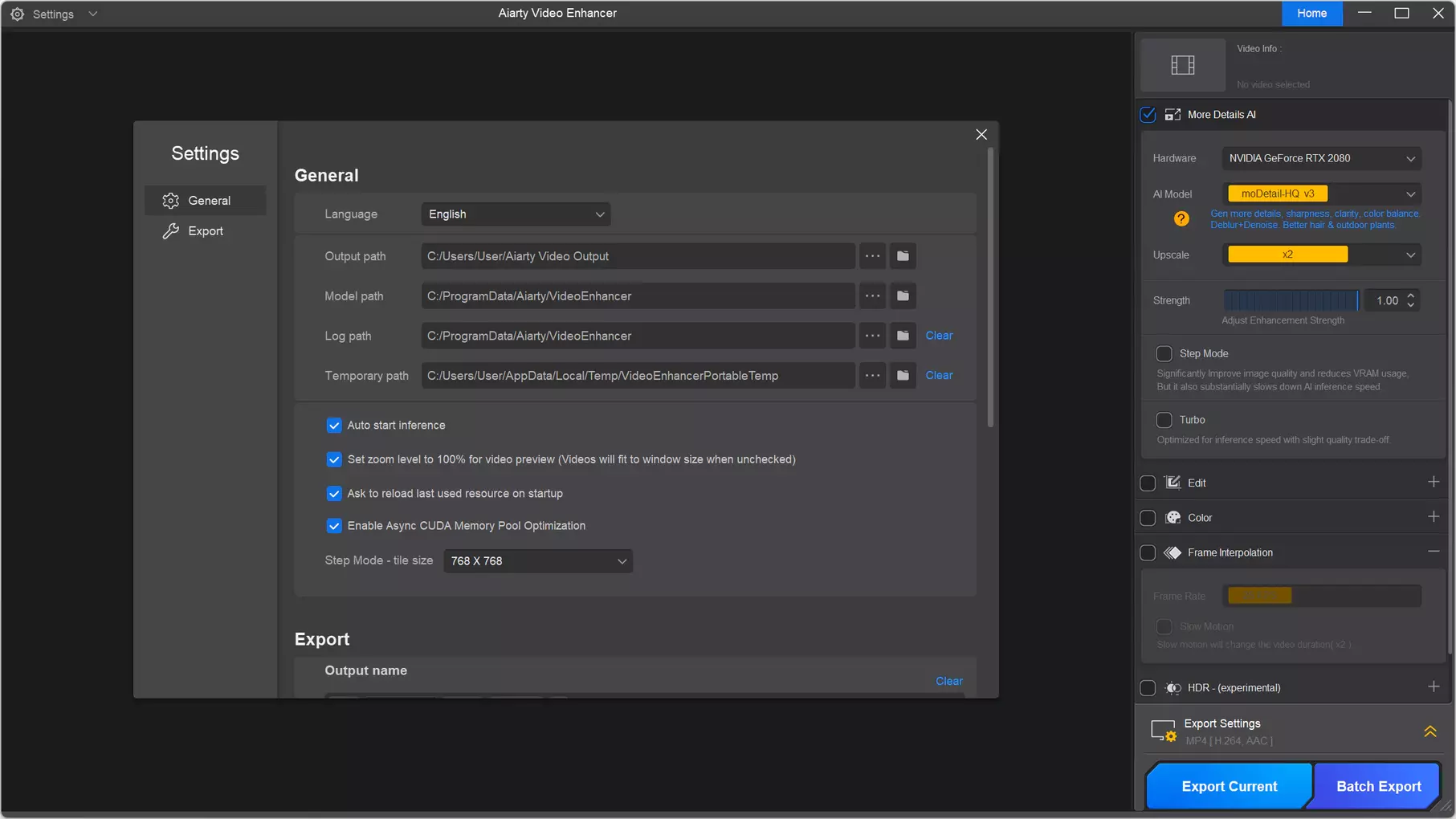Open the Frame Rate dropdown
The height and width of the screenshot is (819, 1456).
(1321, 596)
